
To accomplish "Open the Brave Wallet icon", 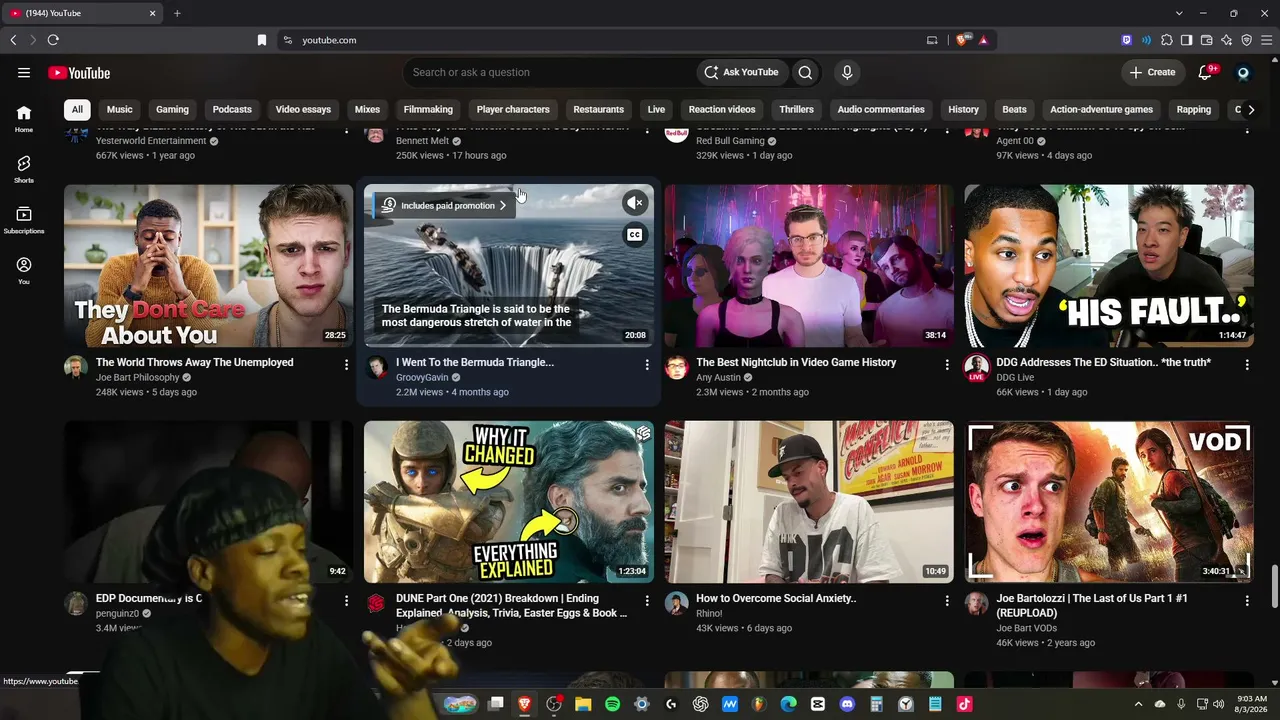I will (1206, 40).
